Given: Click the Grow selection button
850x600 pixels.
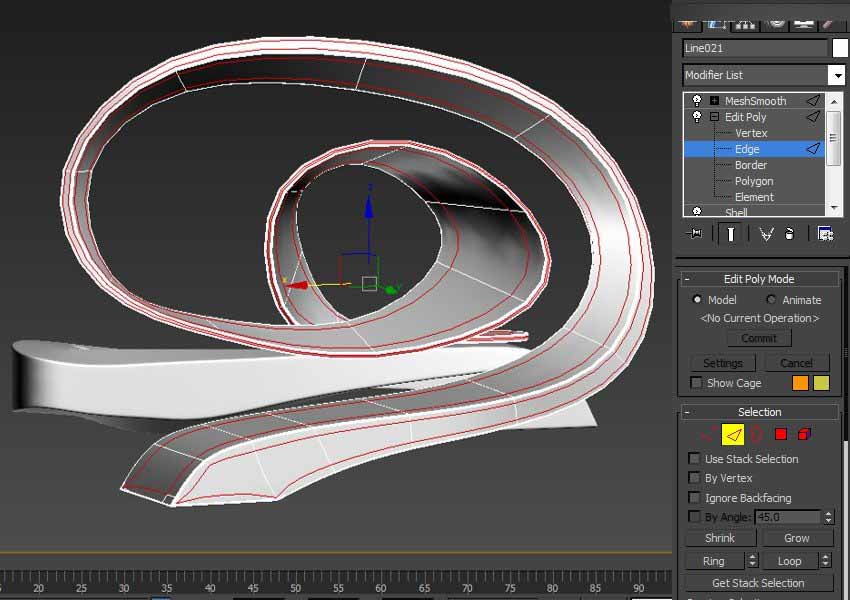Looking at the screenshot, I should [796, 538].
